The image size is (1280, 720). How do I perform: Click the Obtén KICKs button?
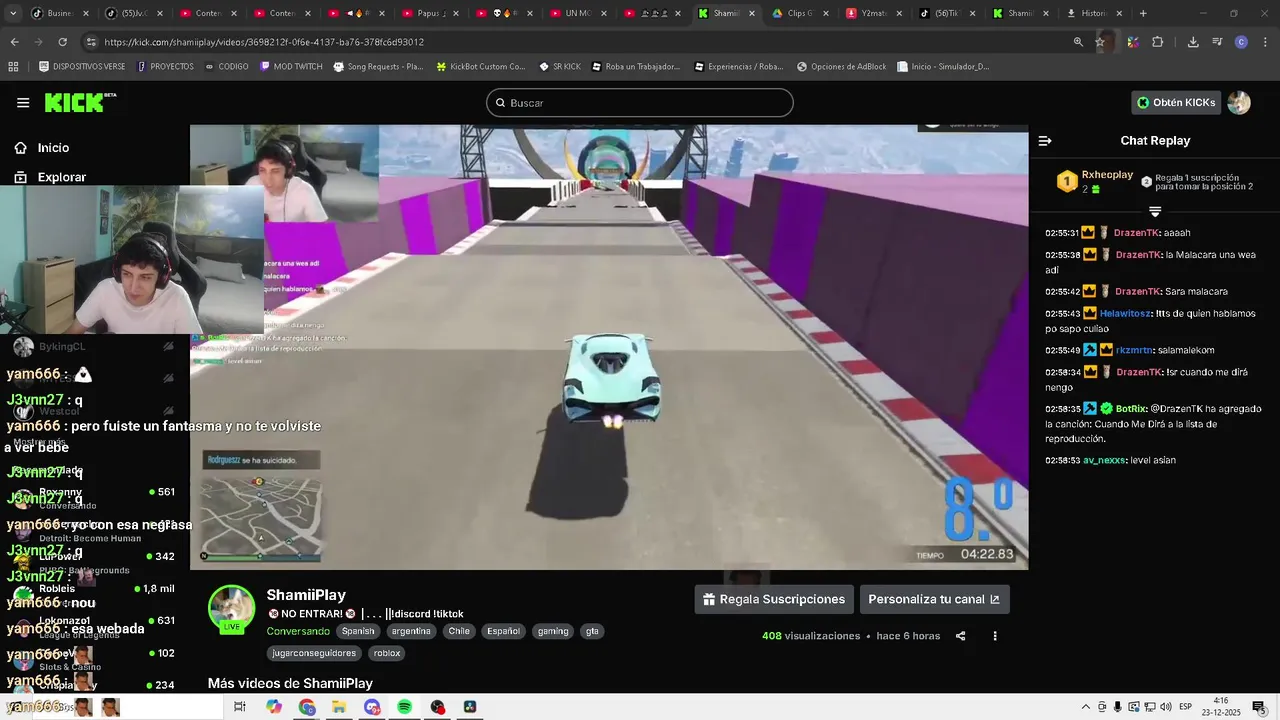[1176, 102]
